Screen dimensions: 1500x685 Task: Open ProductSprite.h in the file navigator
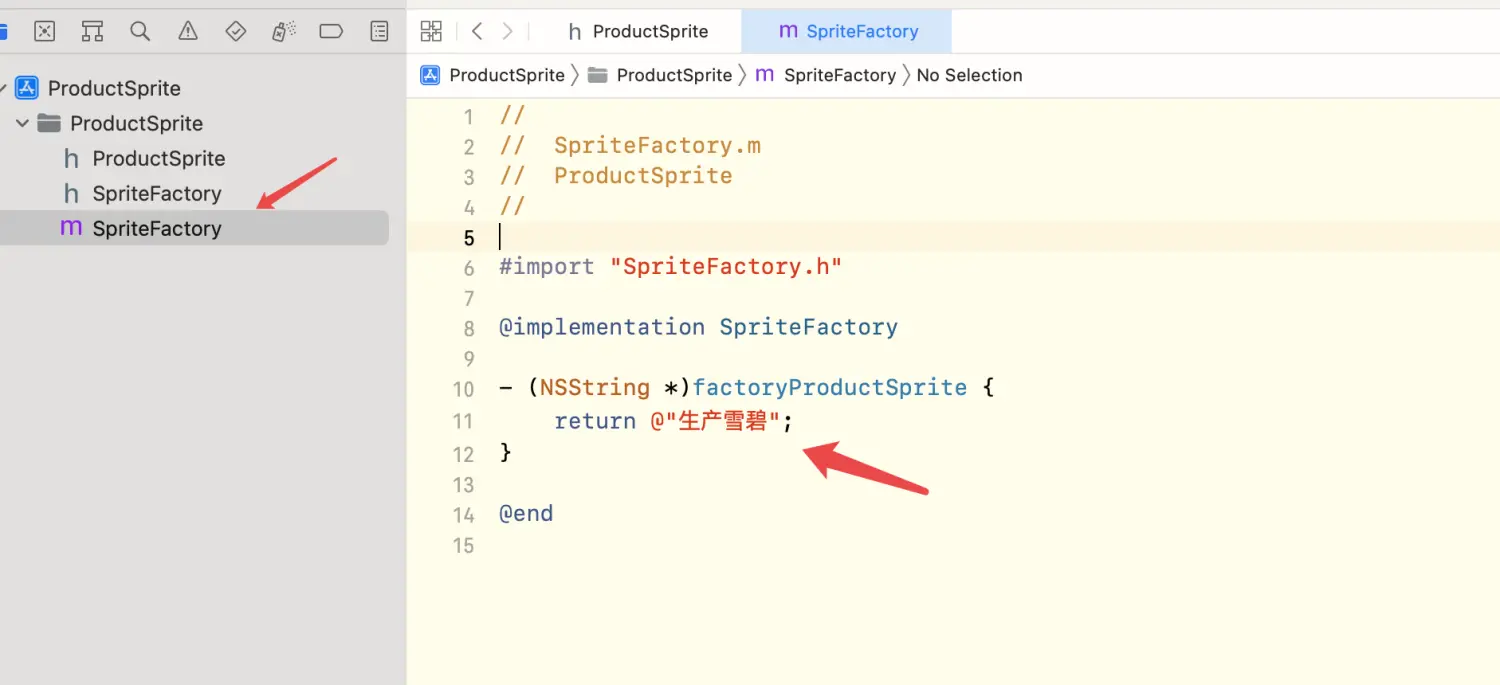158,159
